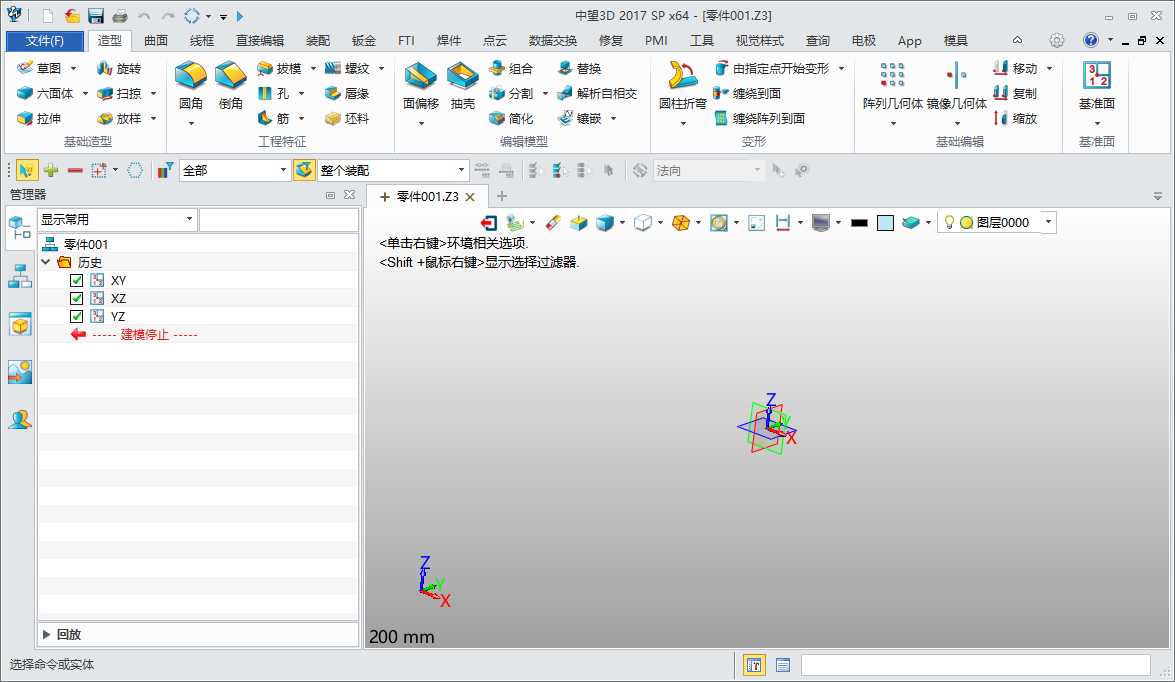Open the 钣金 ribbon tab

tap(363, 40)
